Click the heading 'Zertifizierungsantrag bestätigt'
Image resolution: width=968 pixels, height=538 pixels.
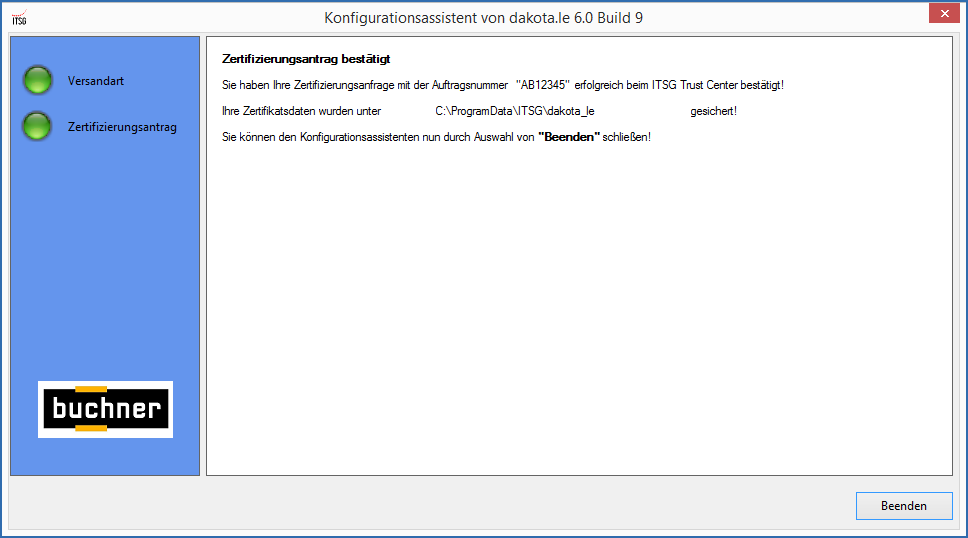(305, 60)
